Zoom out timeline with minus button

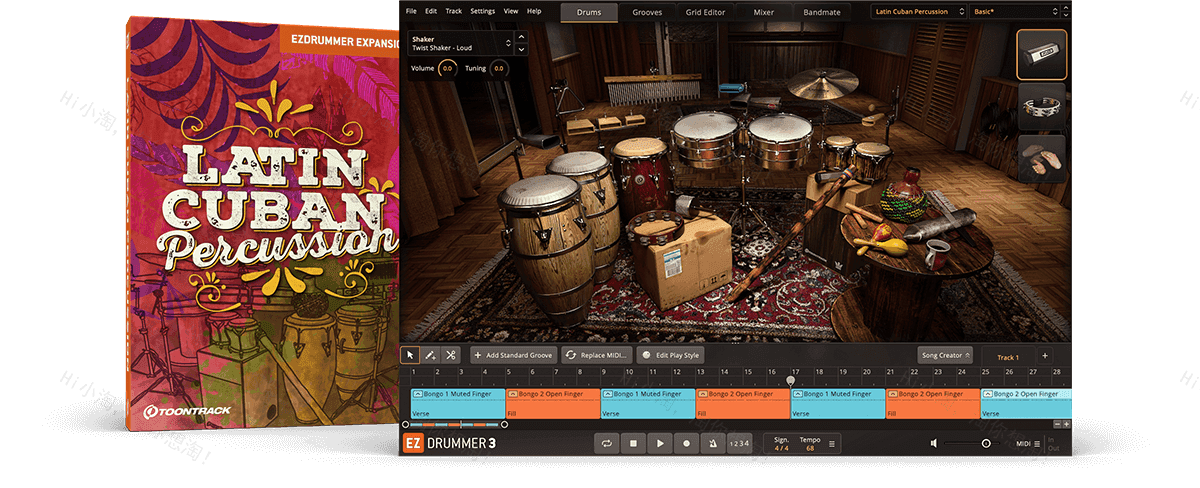click(x=1056, y=424)
